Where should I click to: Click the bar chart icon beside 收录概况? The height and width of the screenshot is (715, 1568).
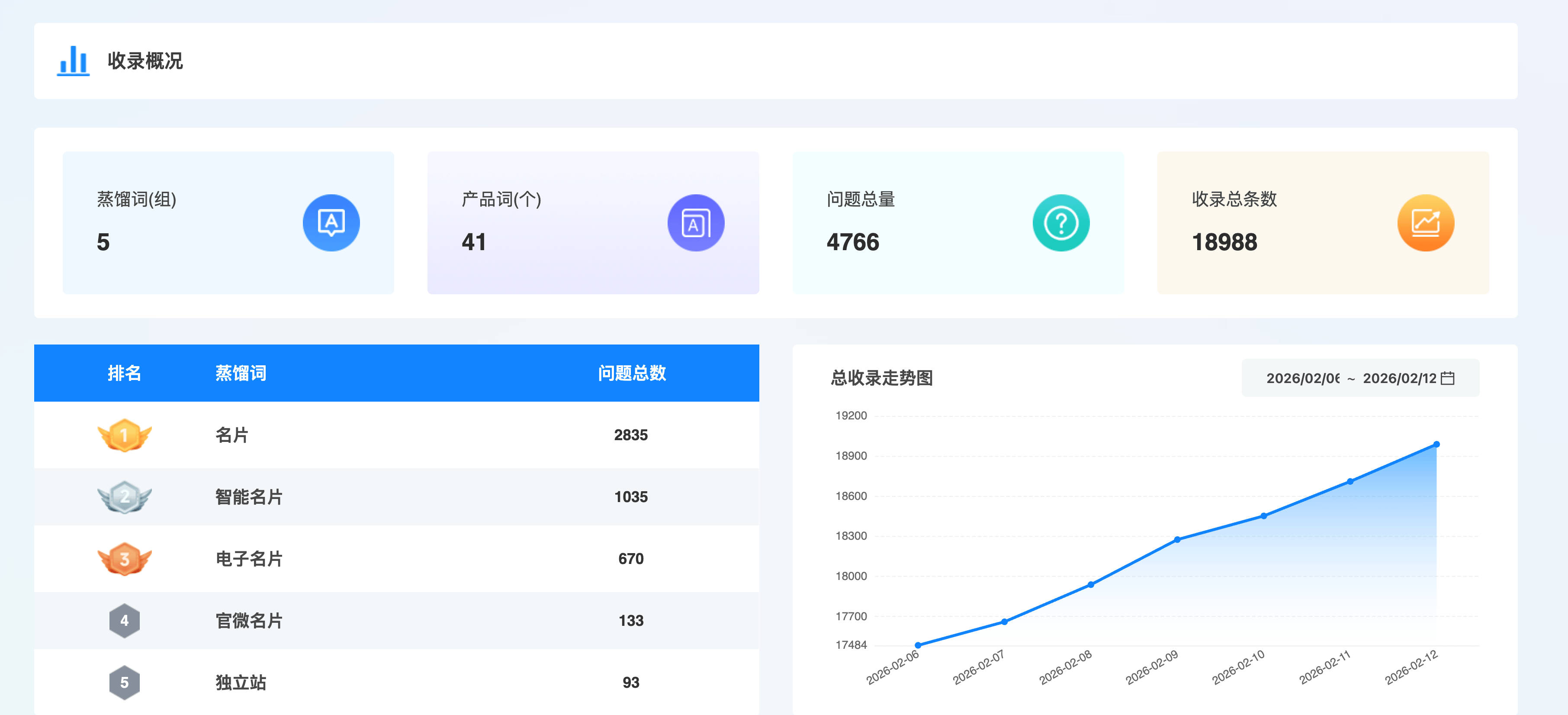[73, 61]
